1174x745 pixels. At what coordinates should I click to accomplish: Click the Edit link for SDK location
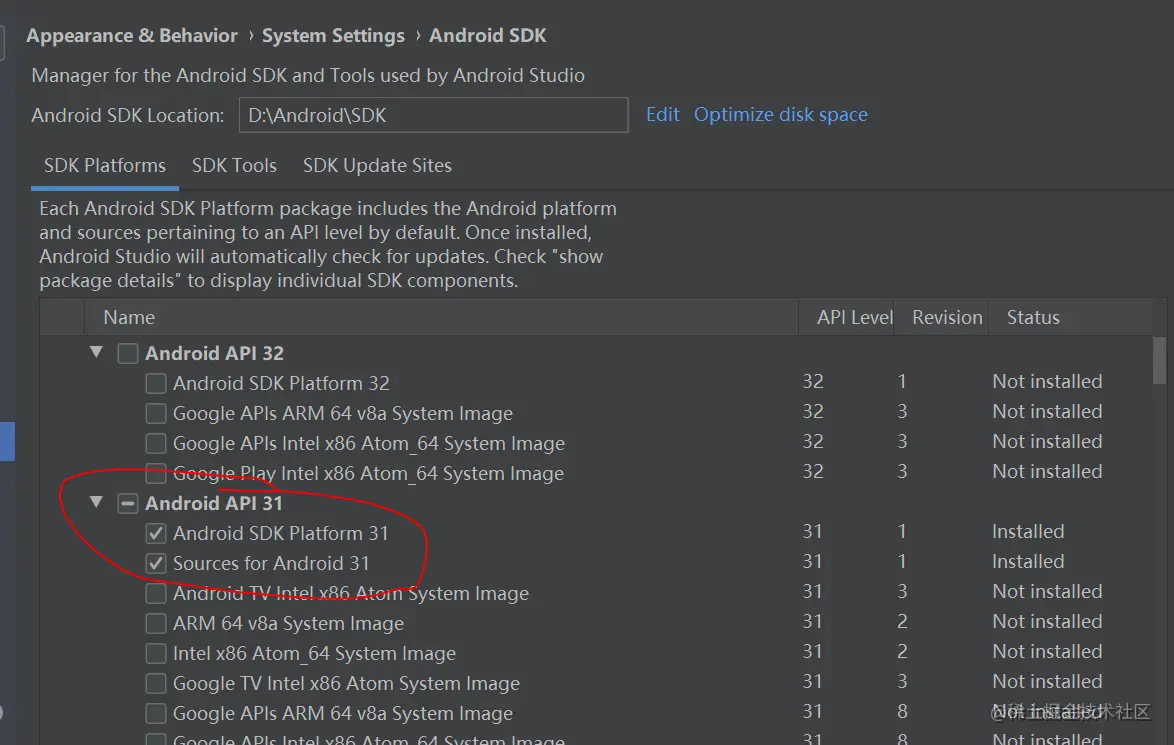tap(662, 114)
